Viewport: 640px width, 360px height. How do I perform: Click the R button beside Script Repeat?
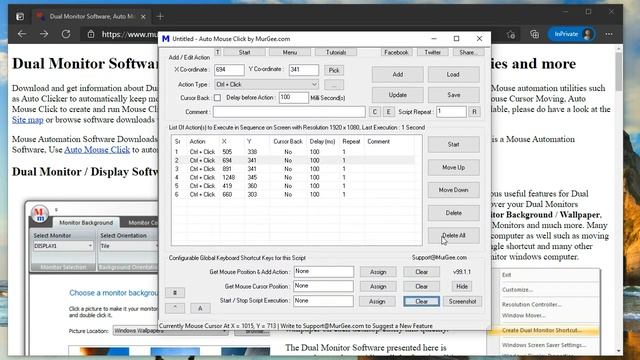[474, 111]
